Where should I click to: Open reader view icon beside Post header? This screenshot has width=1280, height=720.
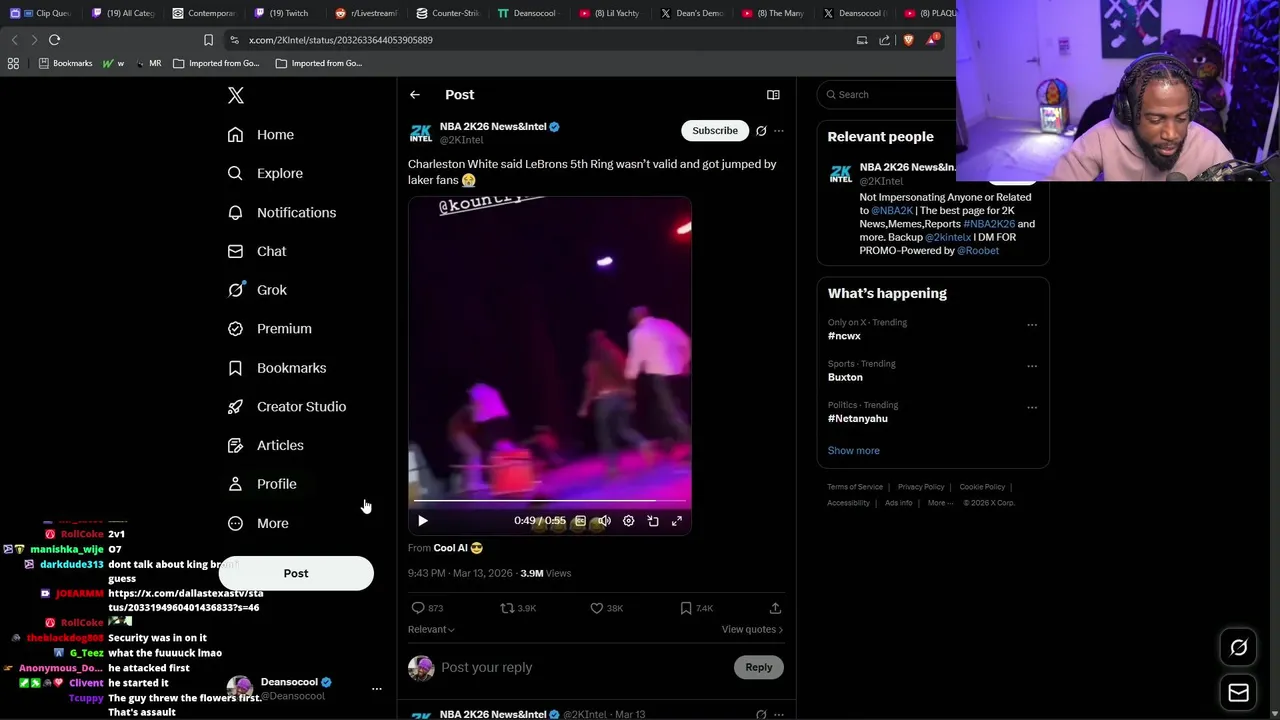point(773,95)
